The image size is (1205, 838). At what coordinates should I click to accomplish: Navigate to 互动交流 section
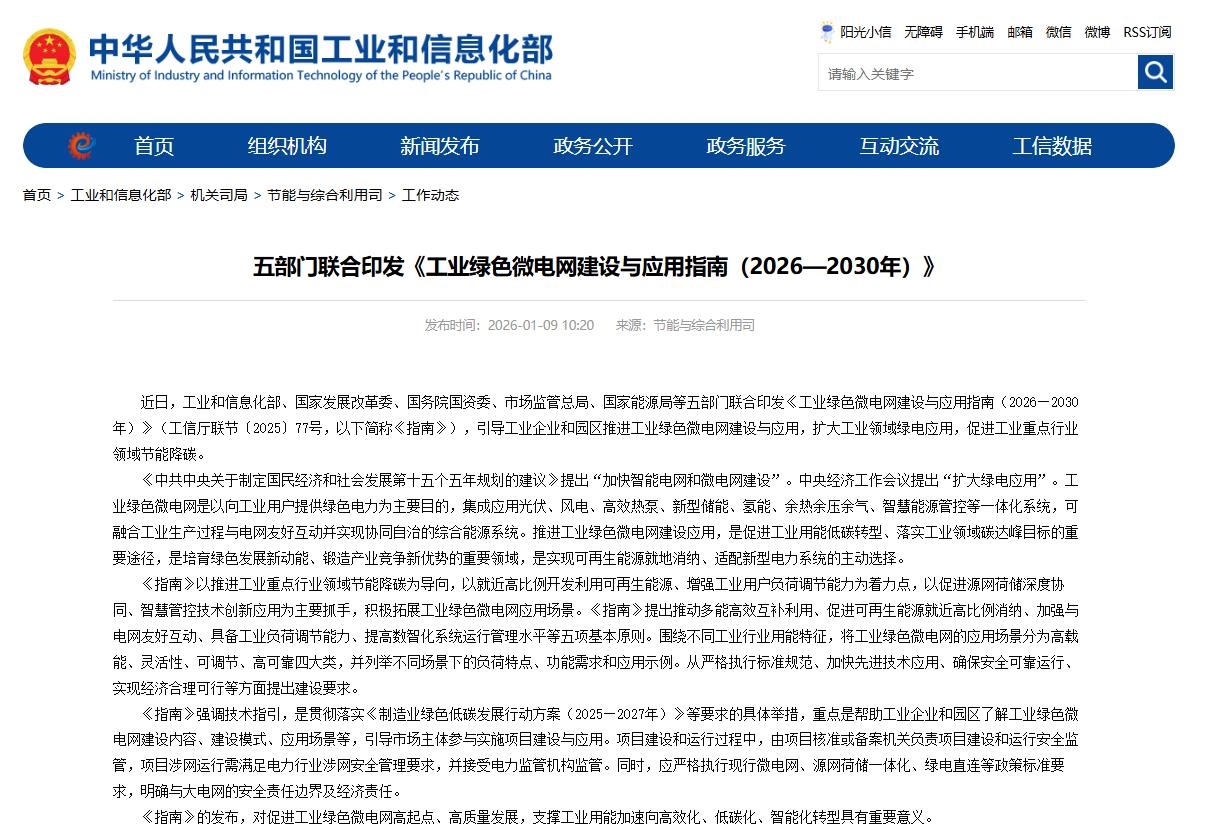(899, 146)
